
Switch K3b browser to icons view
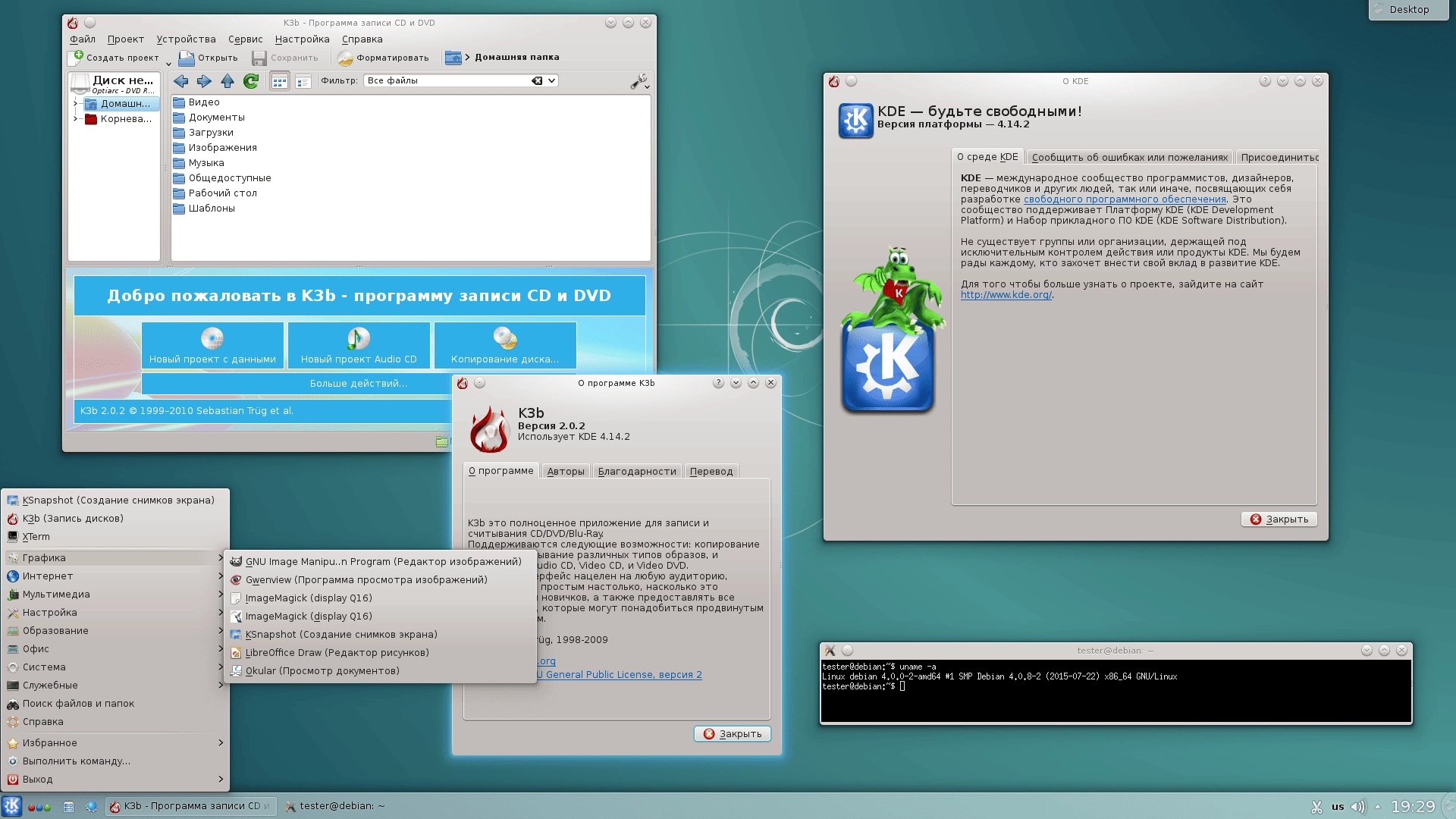pyautogui.click(x=280, y=81)
